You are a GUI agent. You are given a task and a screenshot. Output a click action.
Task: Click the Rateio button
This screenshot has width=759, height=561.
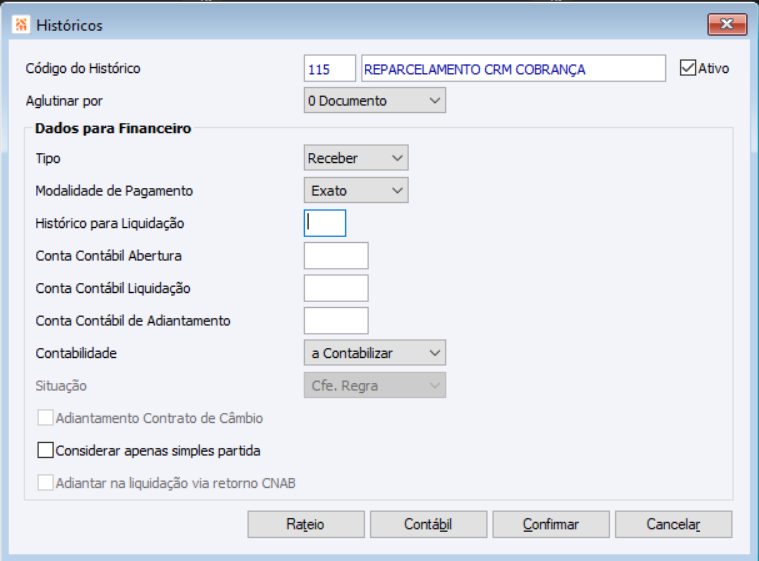[x=306, y=524]
